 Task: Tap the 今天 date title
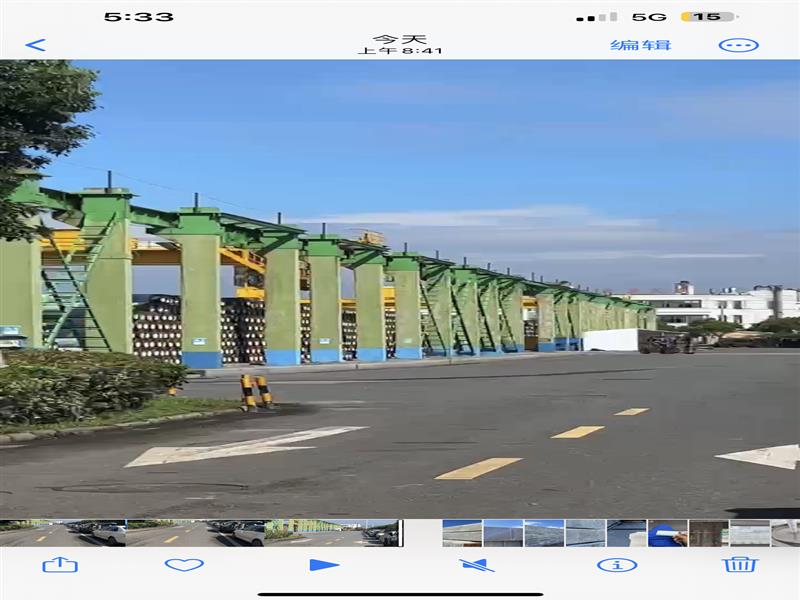point(400,40)
